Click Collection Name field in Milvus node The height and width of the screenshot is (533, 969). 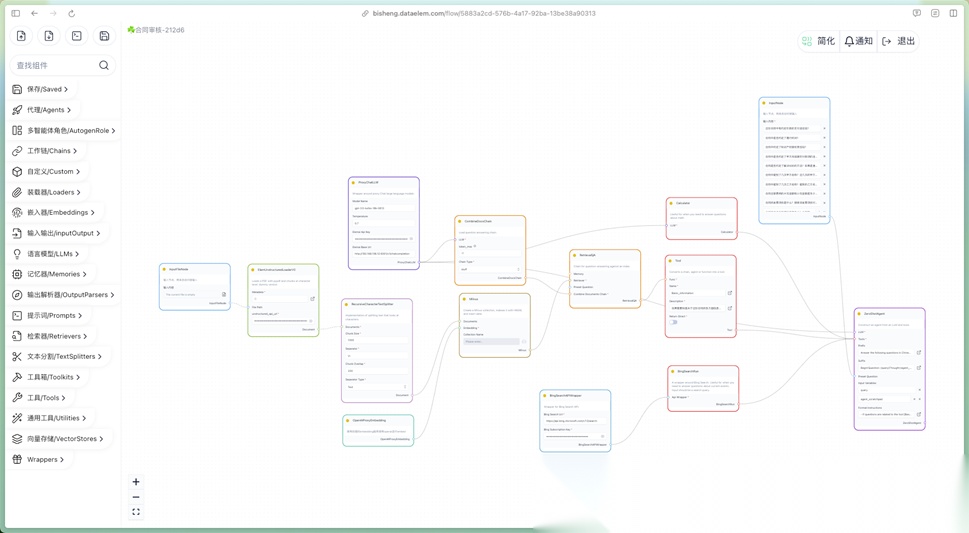[x=491, y=341]
